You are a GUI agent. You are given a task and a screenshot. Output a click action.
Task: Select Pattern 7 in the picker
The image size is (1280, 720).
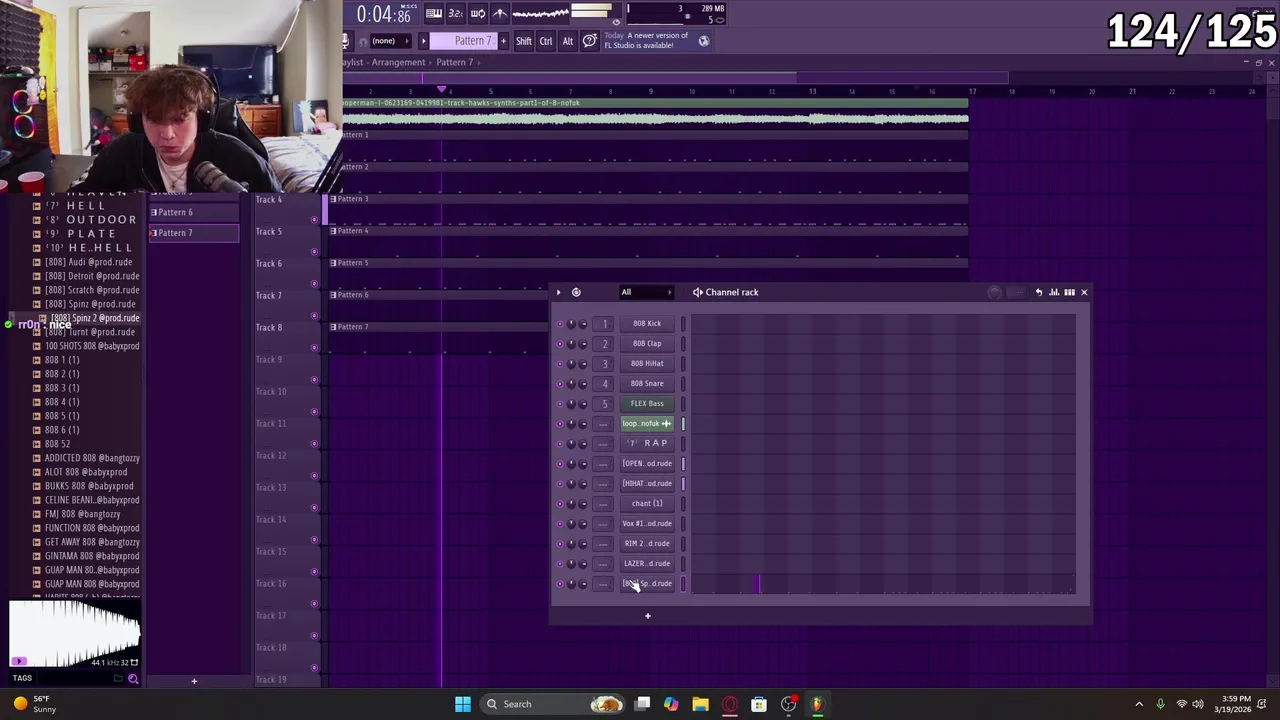(x=194, y=233)
